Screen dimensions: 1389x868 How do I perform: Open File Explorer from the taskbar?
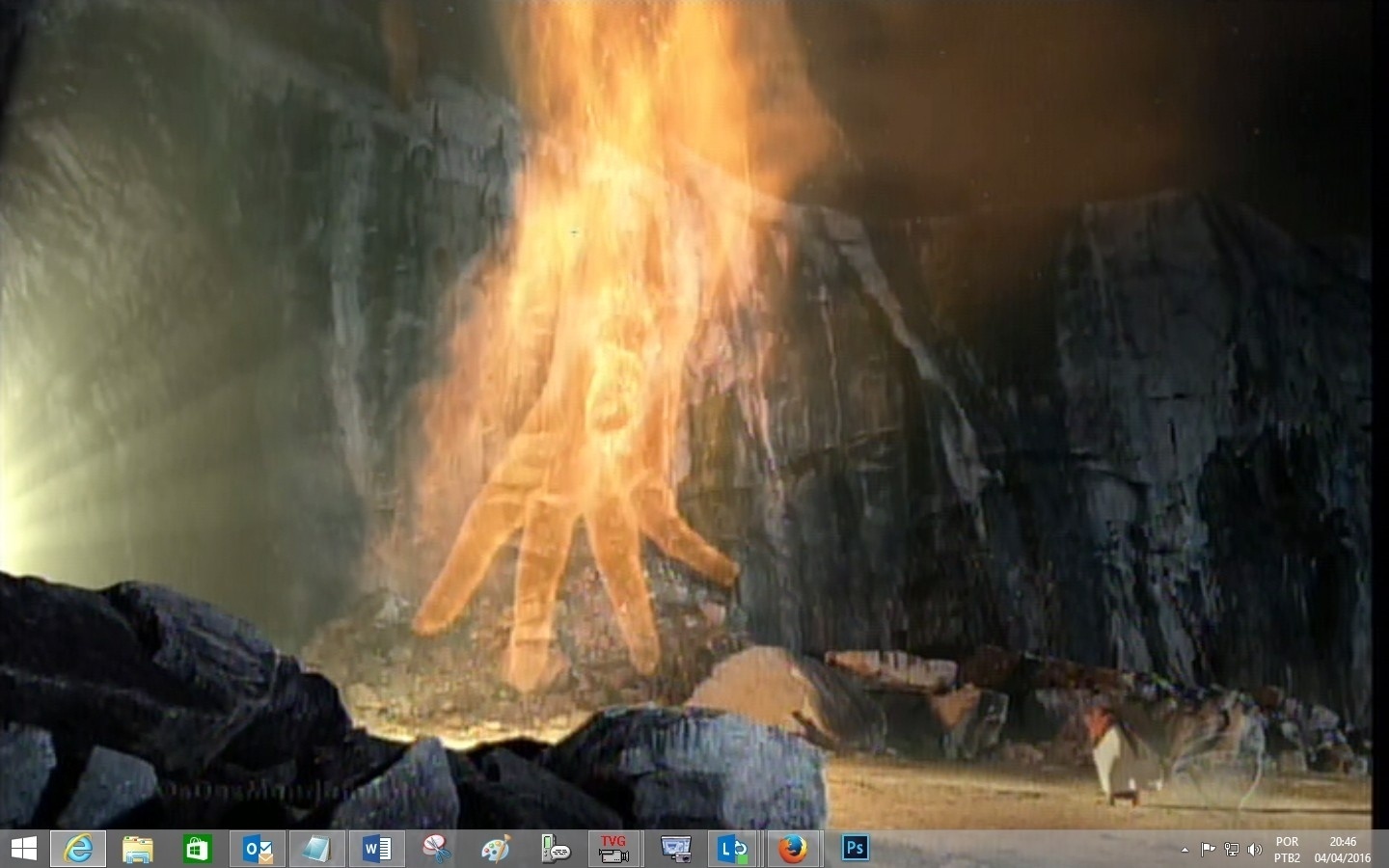pyautogui.click(x=138, y=849)
